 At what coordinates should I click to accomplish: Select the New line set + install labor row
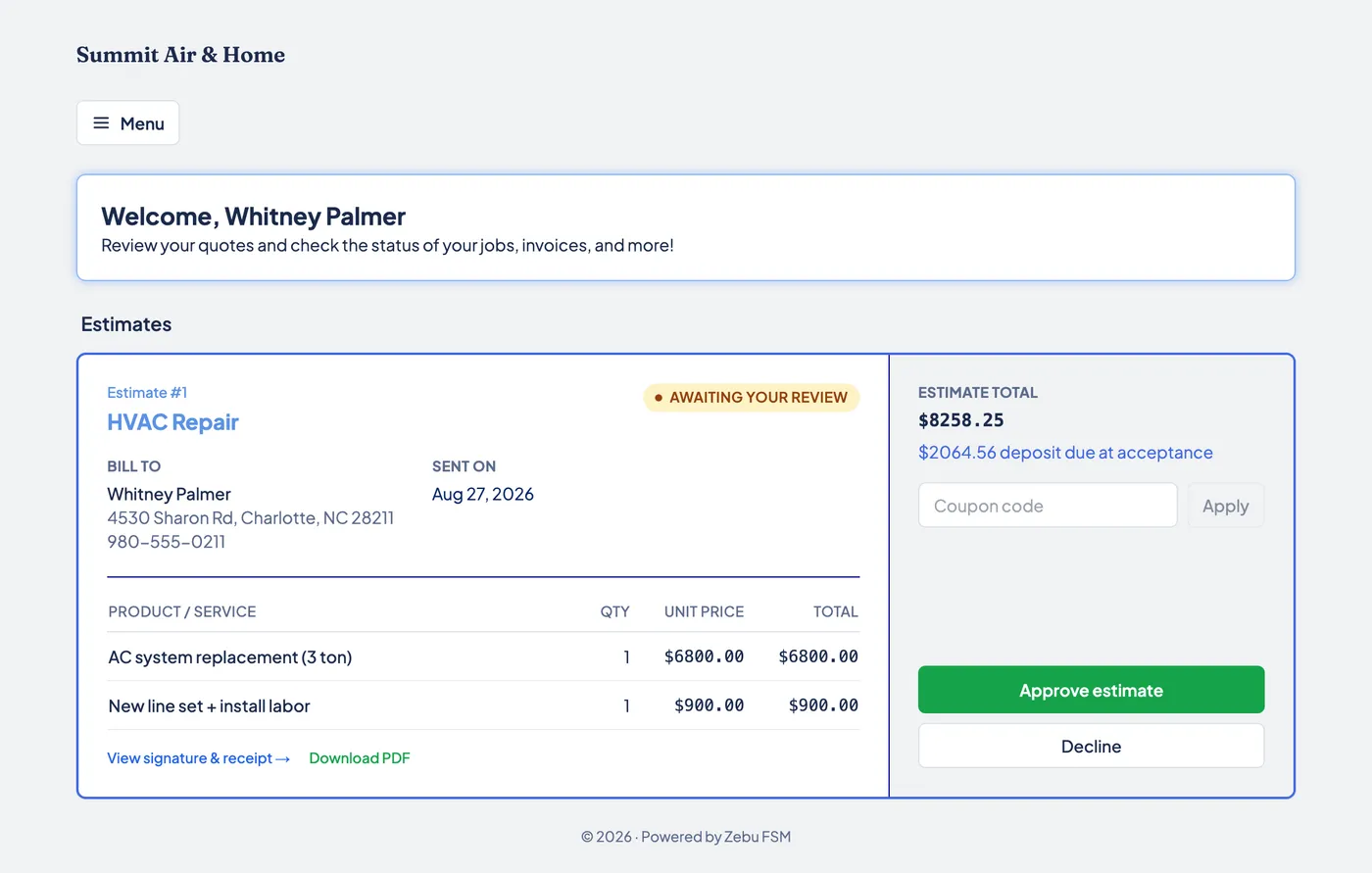(483, 705)
